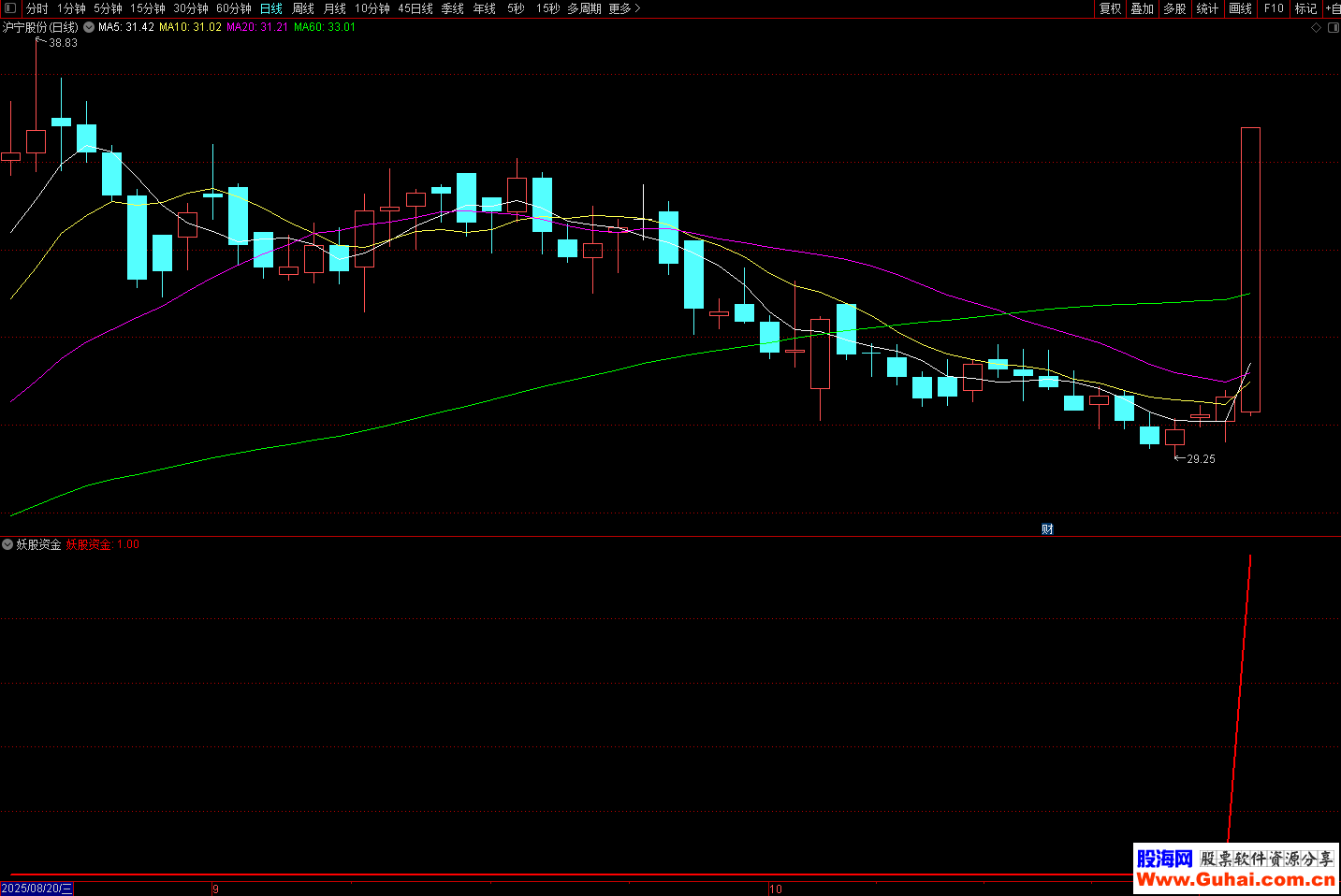Screen dimensions: 1341x896
Task: Switch to the 周线 weekly period tab
Action: click(303, 8)
